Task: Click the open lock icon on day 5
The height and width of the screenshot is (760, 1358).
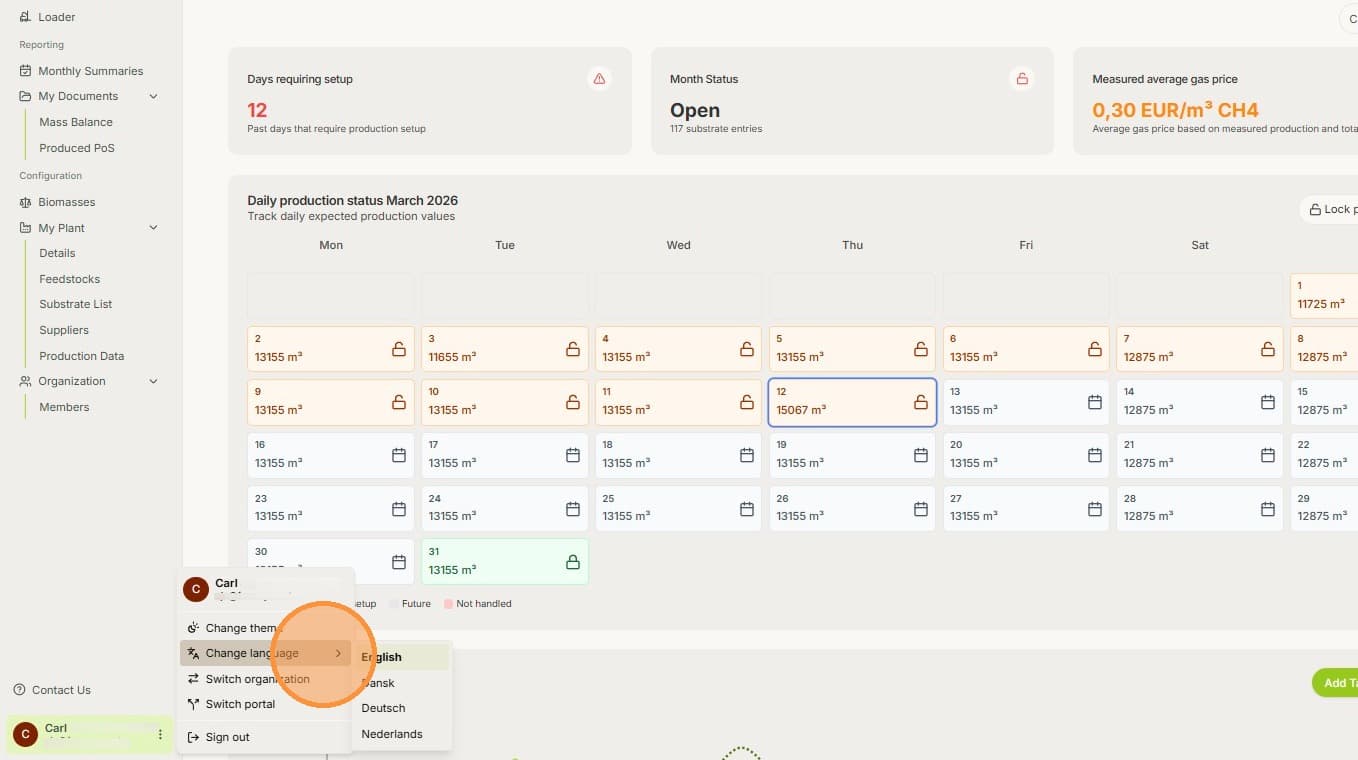Action: pos(921,349)
